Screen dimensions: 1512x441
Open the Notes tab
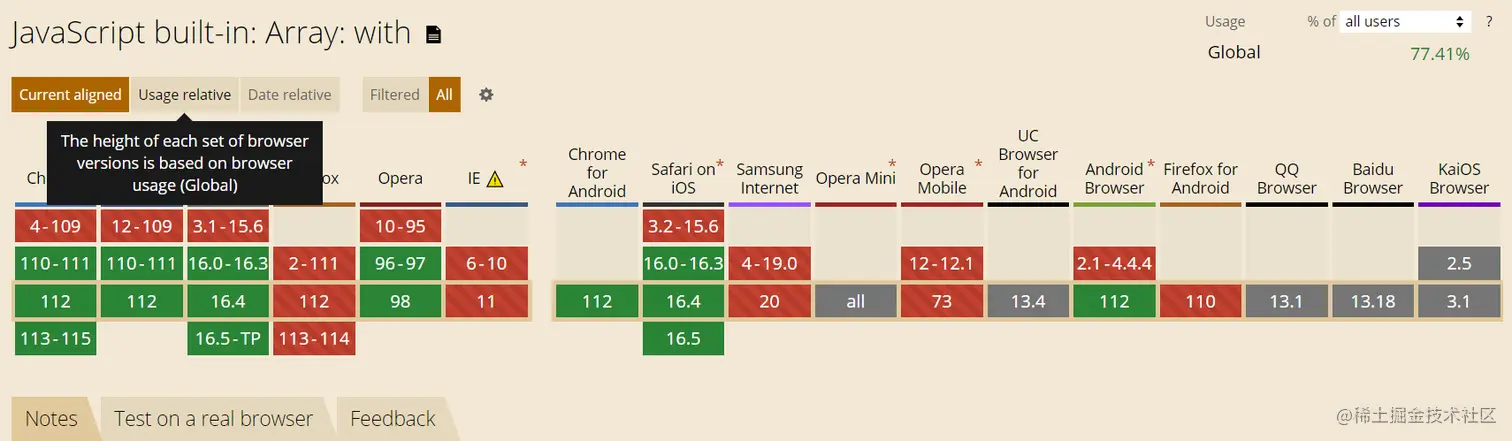(51, 419)
